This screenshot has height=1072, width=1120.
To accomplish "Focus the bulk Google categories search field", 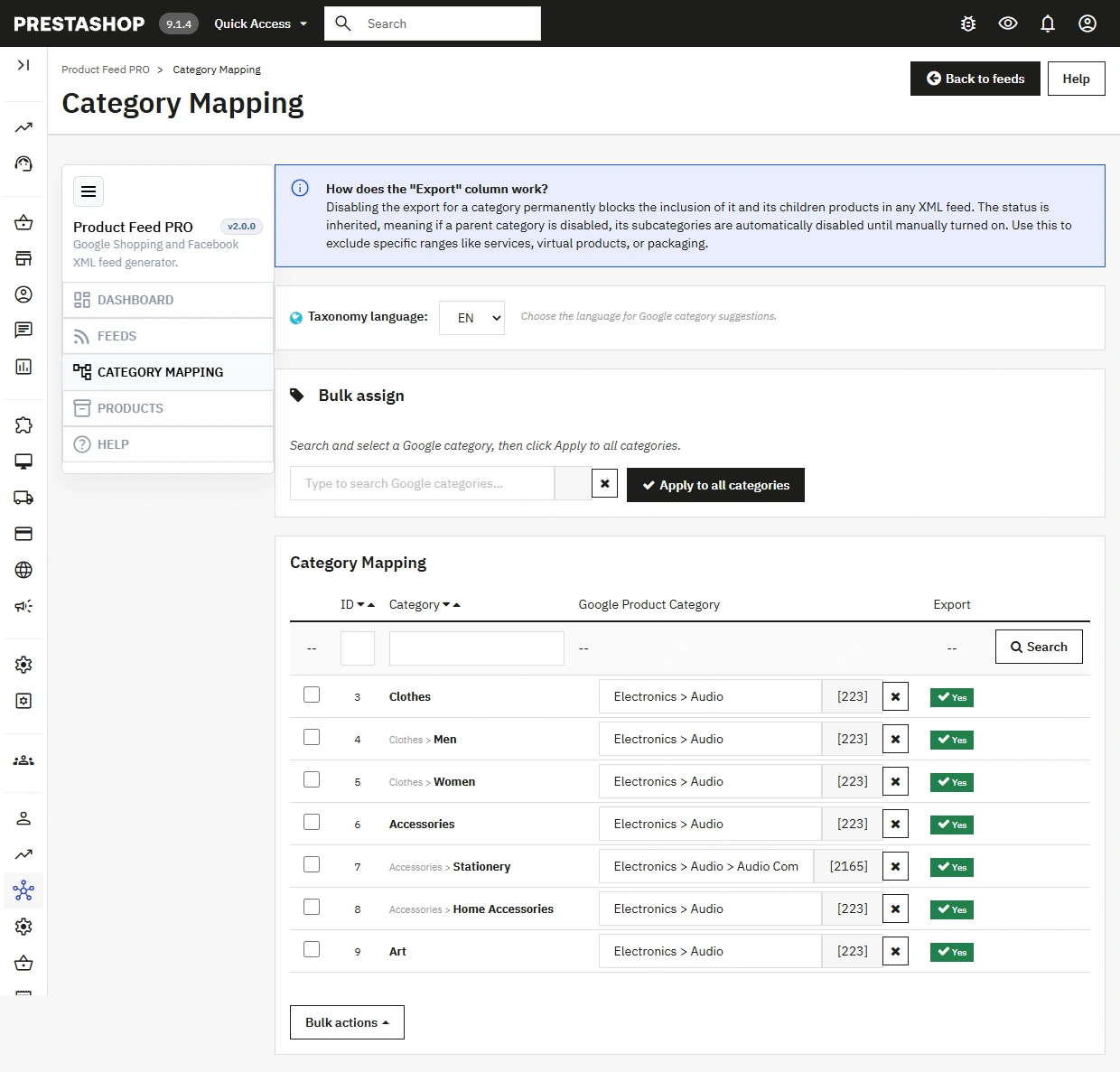I will coord(422,483).
